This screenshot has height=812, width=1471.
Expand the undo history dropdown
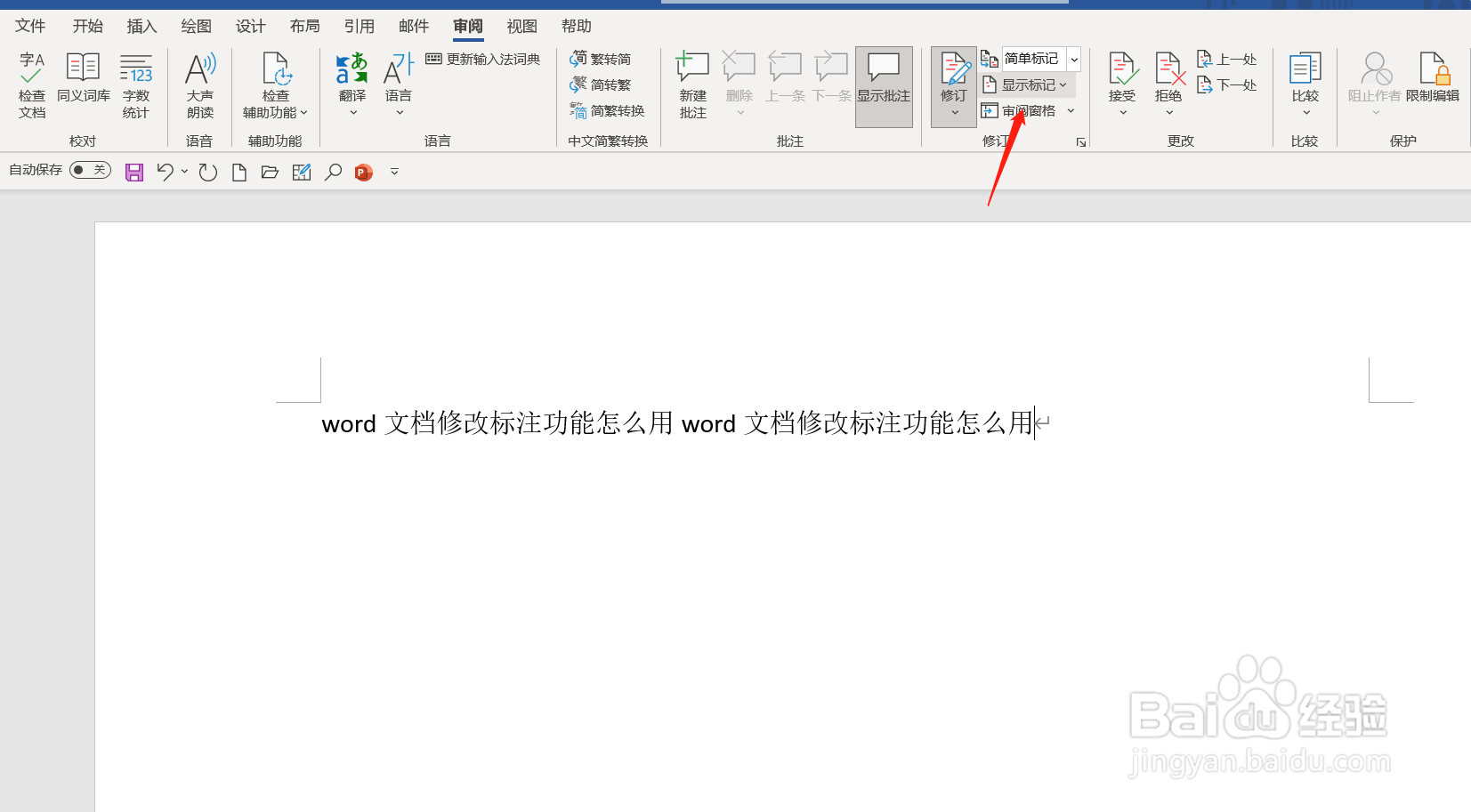[184, 172]
